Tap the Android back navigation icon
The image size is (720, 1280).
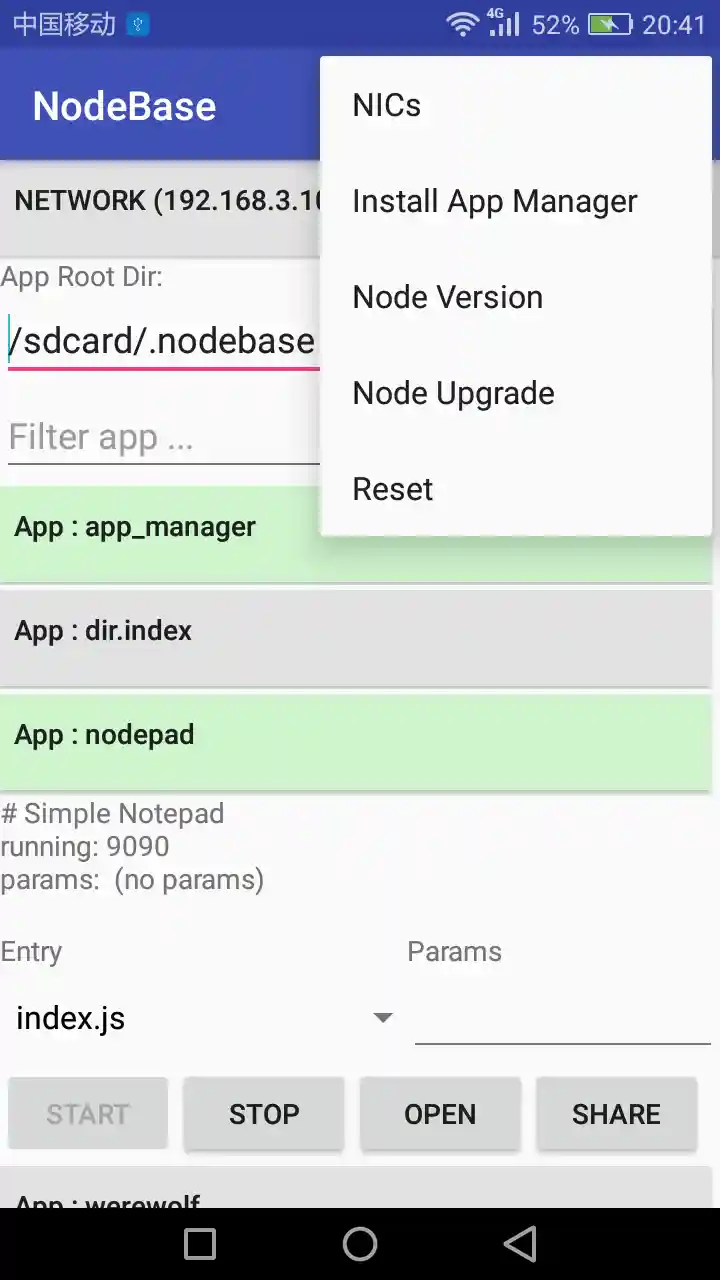point(520,1244)
